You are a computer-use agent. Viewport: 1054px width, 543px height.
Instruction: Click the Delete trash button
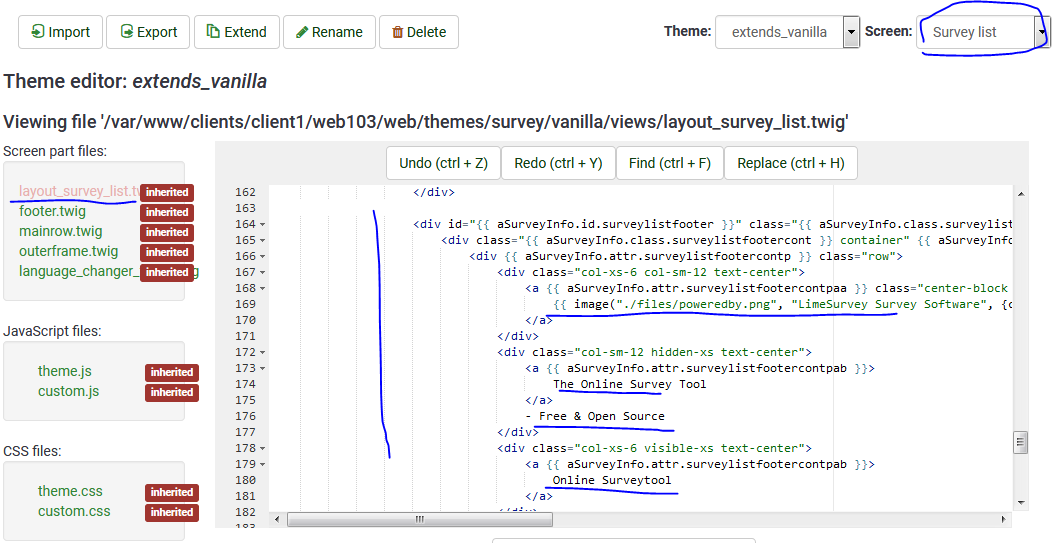[418, 32]
